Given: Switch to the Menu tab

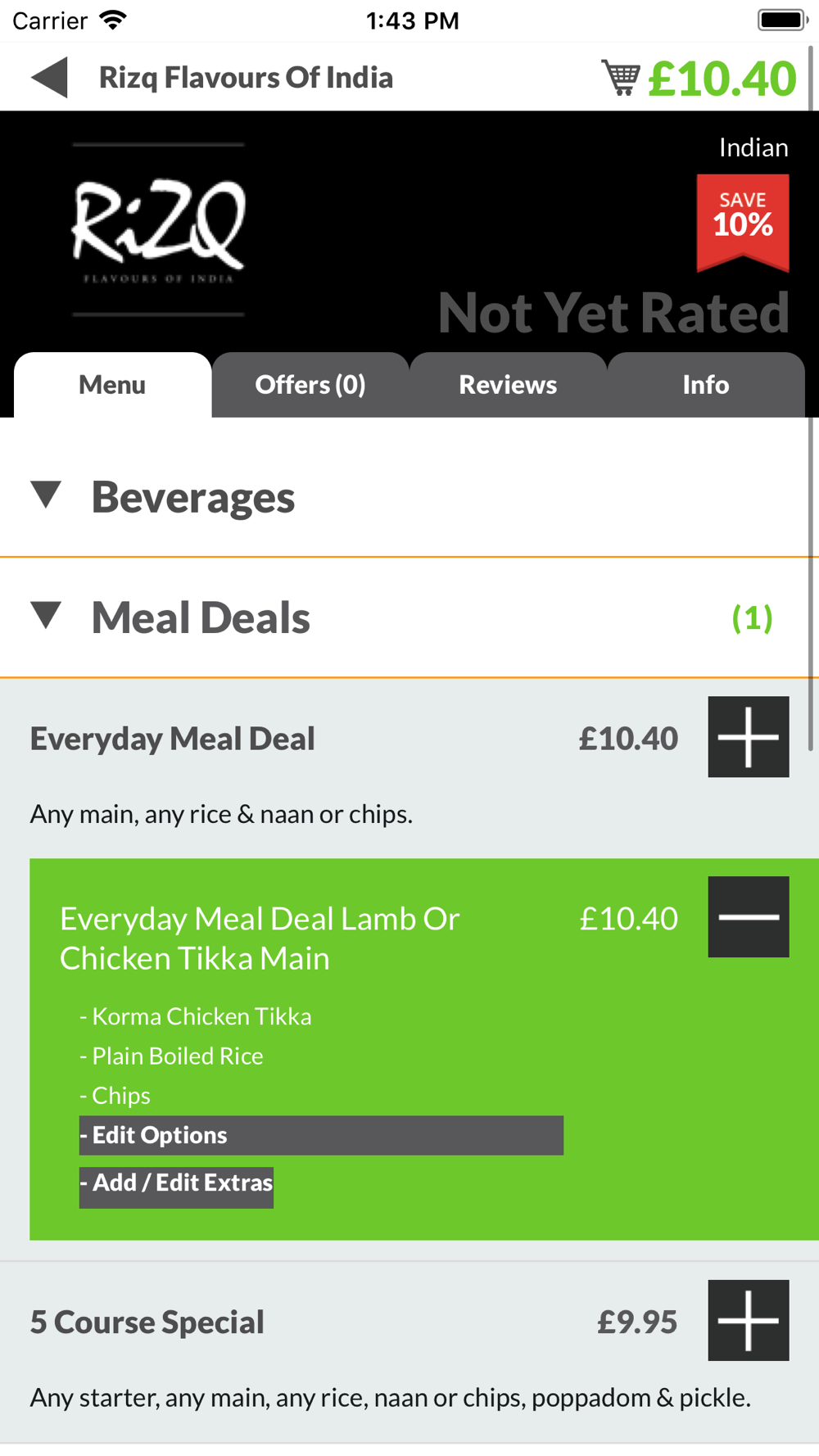Looking at the screenshot, I should [112, 385].
